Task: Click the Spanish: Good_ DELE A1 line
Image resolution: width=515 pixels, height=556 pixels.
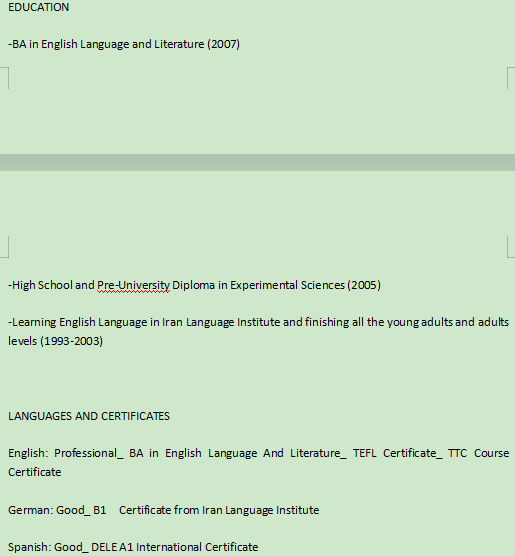Action: click(133, 547)
